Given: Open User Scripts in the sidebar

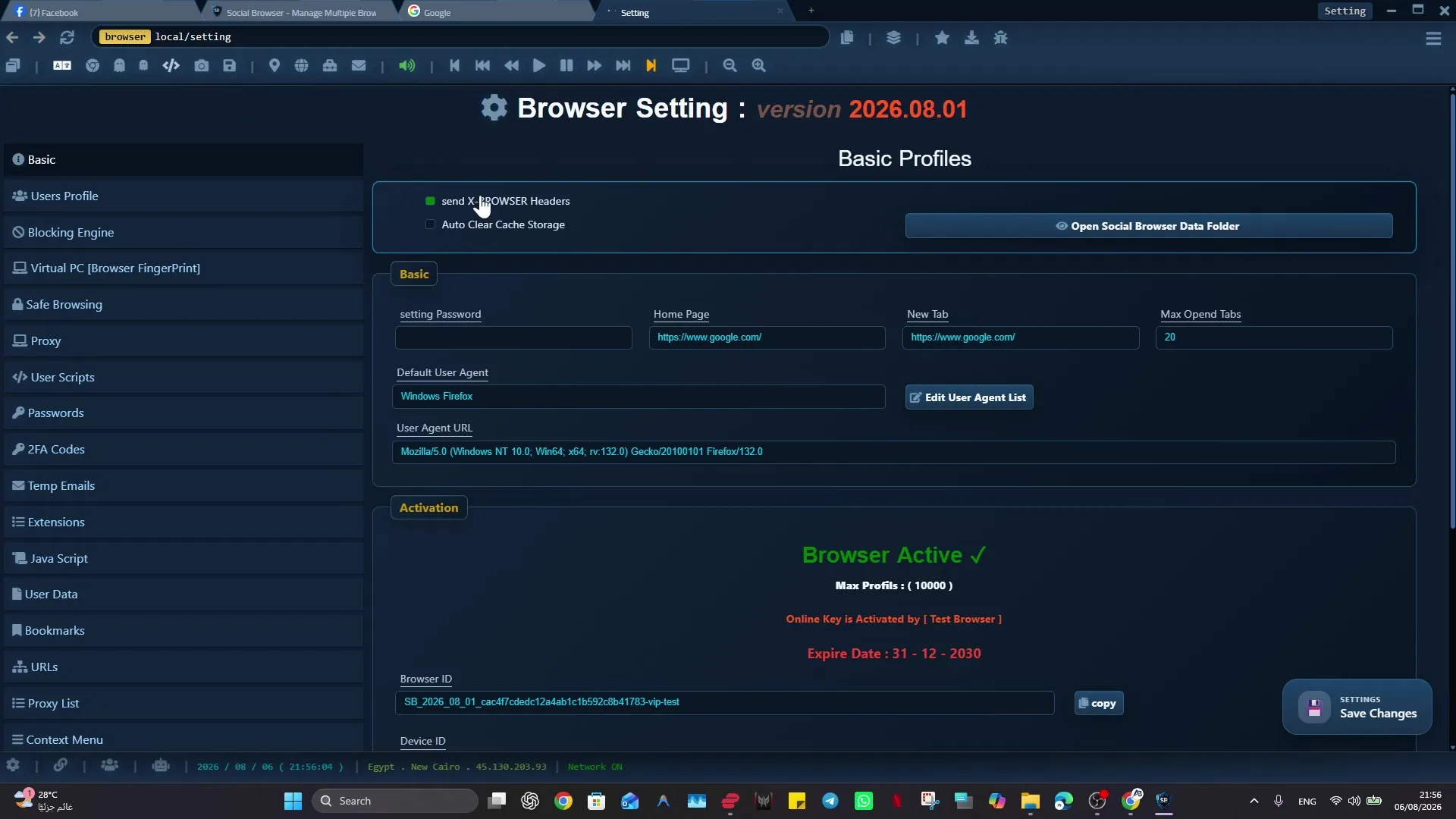Looking at the screenshot, I should pyautogui.click(x=184, y=377).
